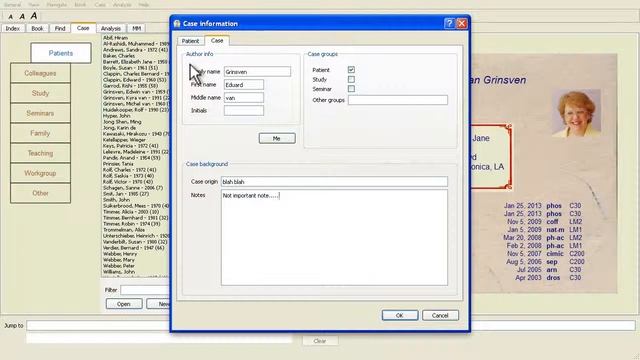
Task: Focus the Case origin field
Action: [334, 182]
